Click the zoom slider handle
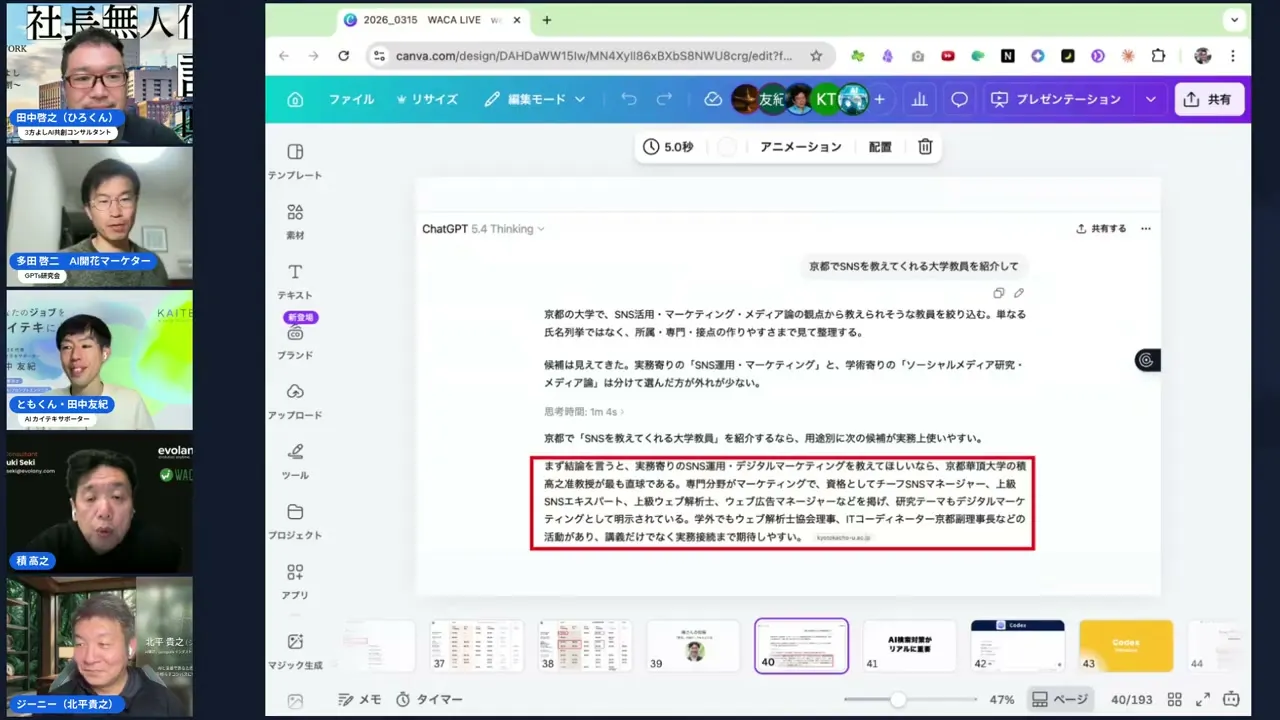Viewport: 1280px width, 720px height. click(x=898, y=699)
